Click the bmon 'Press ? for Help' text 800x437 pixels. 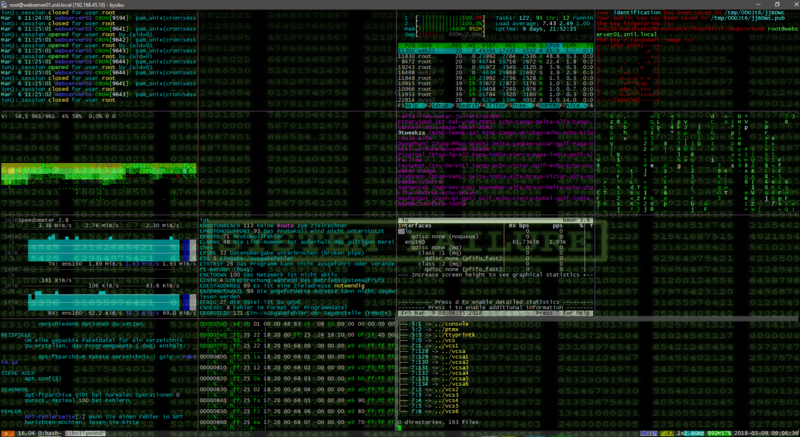pos(570,313)
